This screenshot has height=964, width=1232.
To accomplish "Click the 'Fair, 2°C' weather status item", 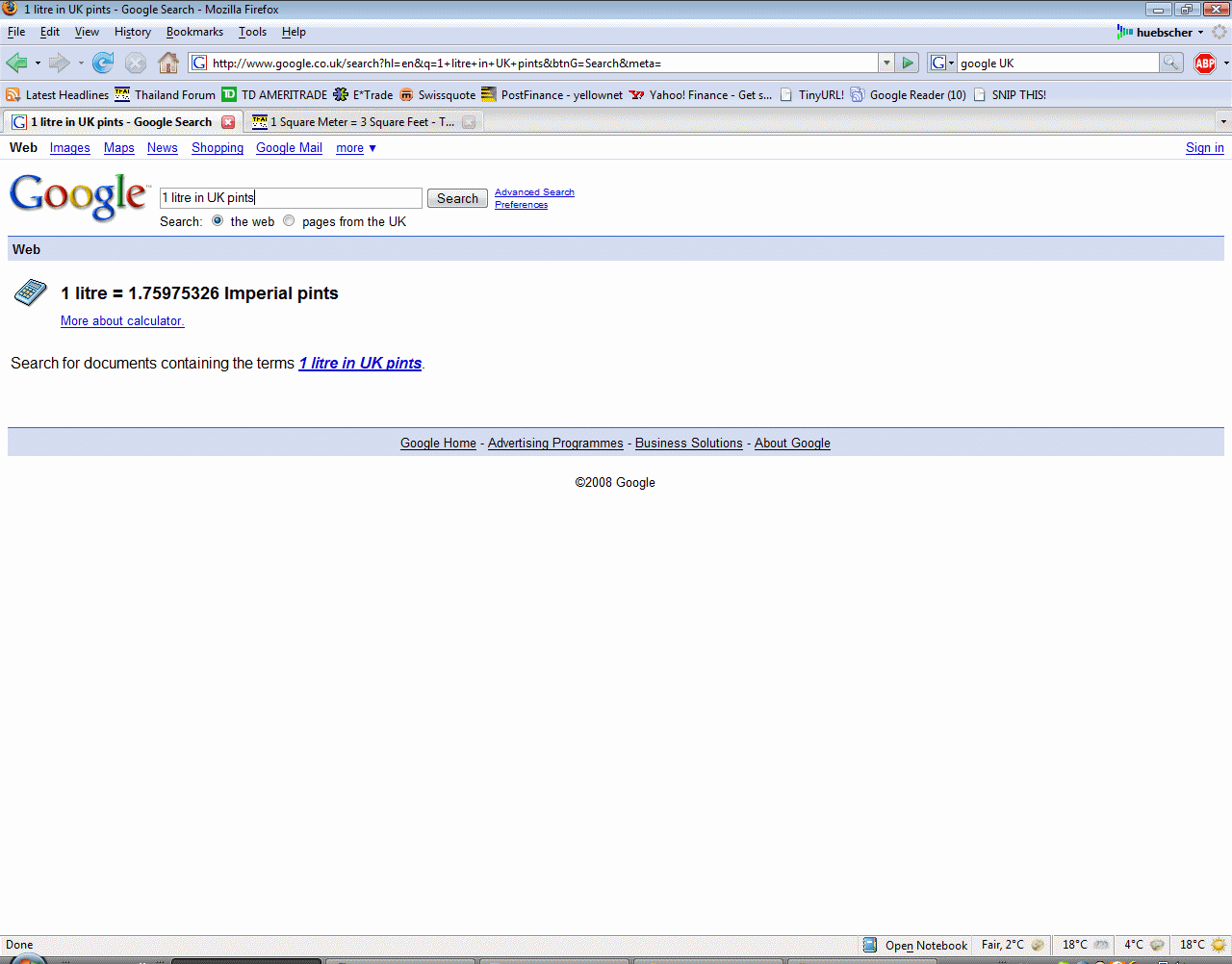I will [x=1013, y=945].
